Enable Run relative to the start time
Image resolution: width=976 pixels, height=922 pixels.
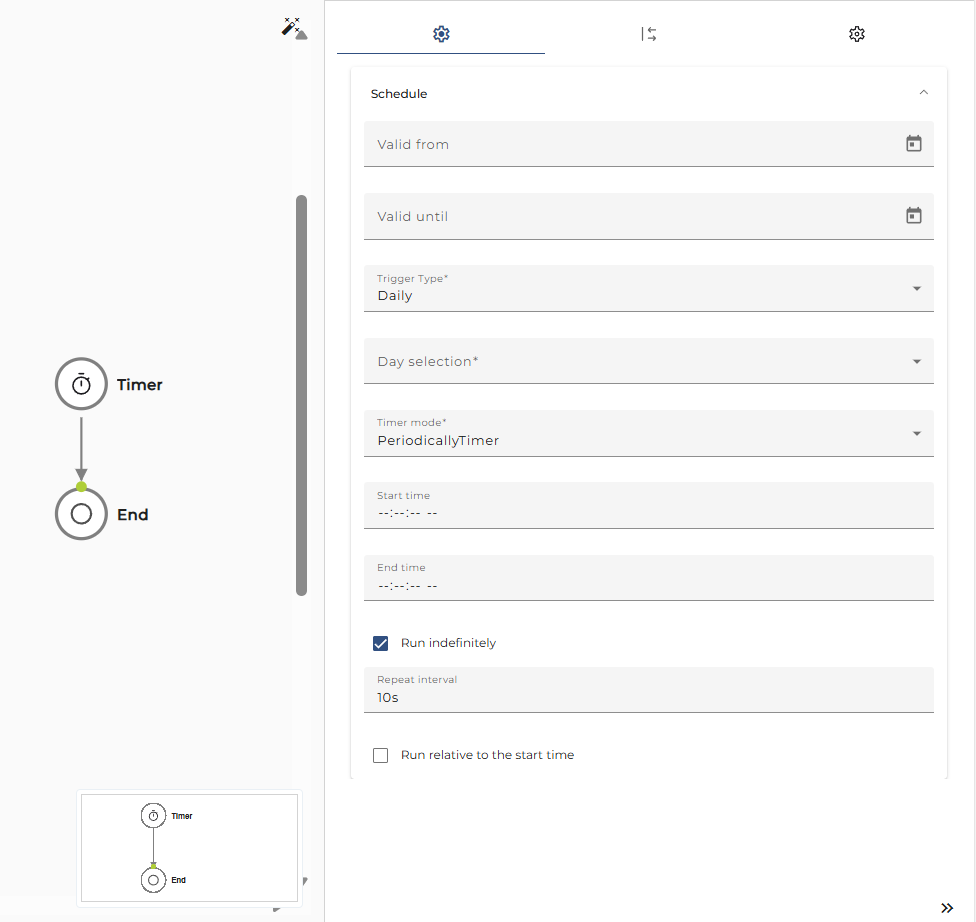(380, 755)
